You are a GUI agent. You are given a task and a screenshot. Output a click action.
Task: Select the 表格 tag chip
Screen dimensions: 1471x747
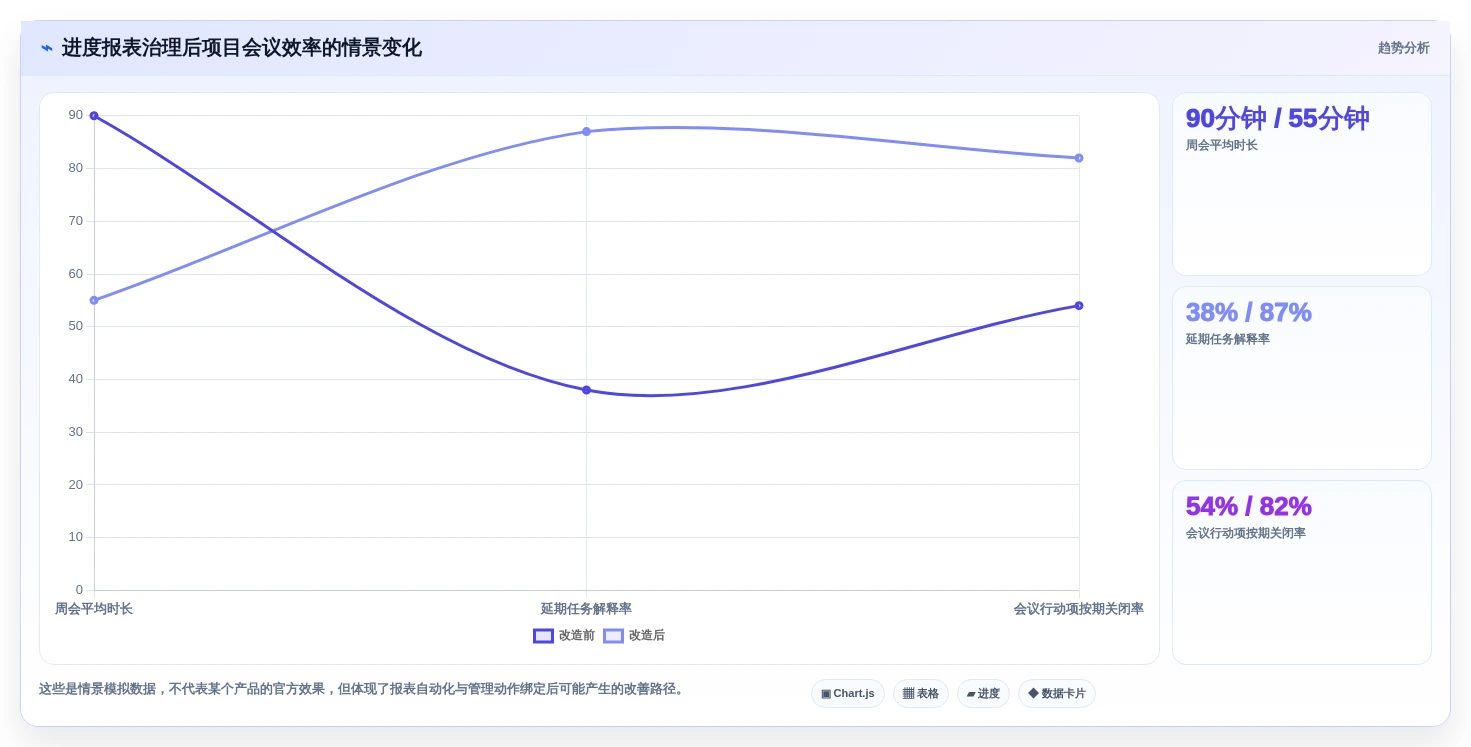pyautogui.click(x=920, y=694)
